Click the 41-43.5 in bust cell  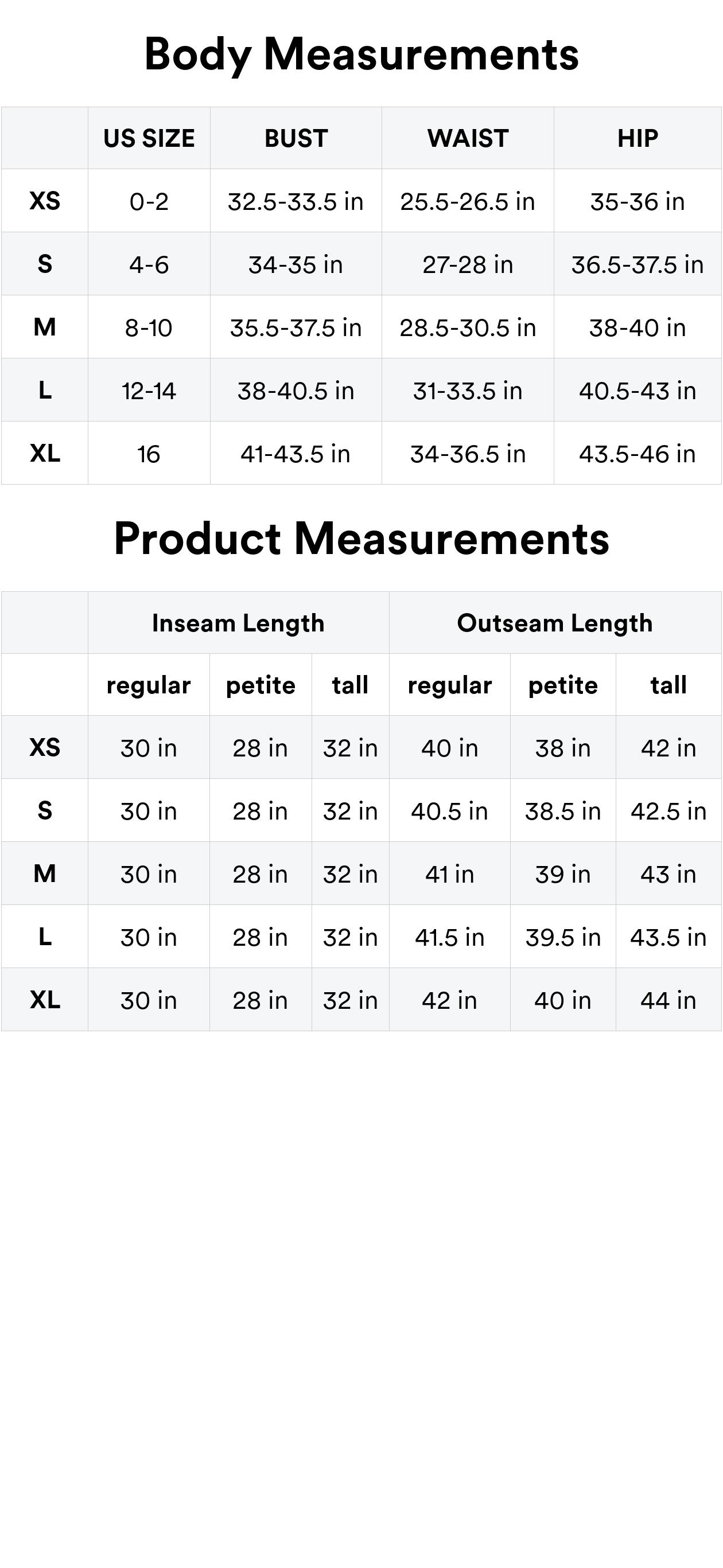(296, 454)
